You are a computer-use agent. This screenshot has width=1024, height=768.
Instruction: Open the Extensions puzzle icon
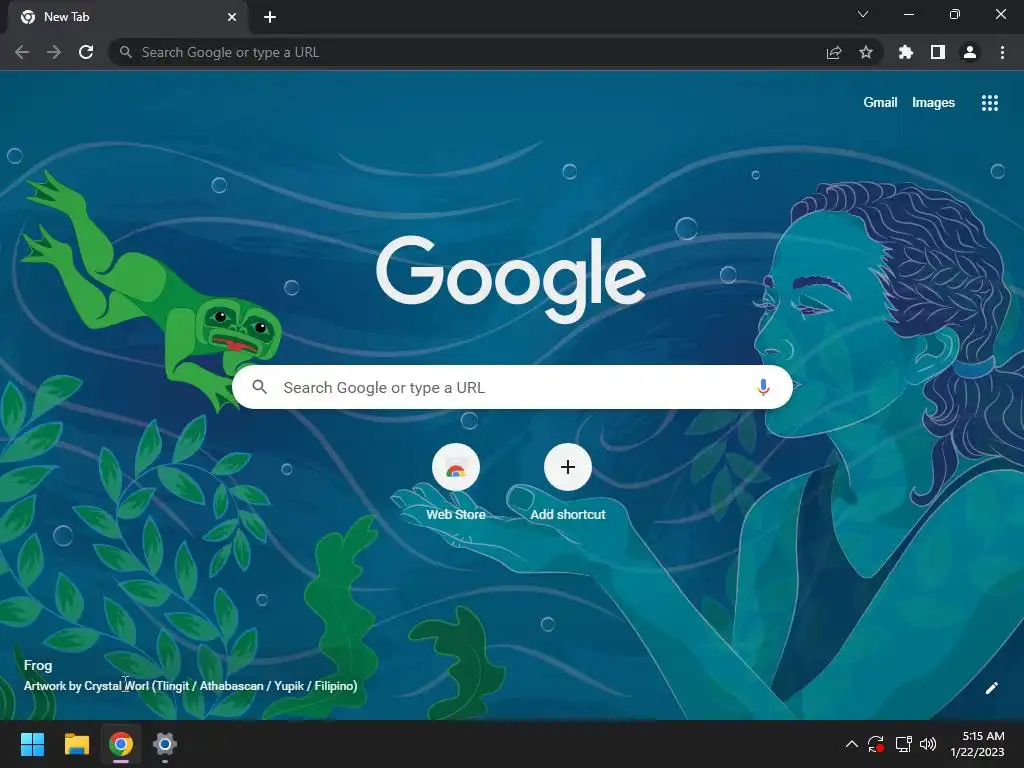point(906,52)
